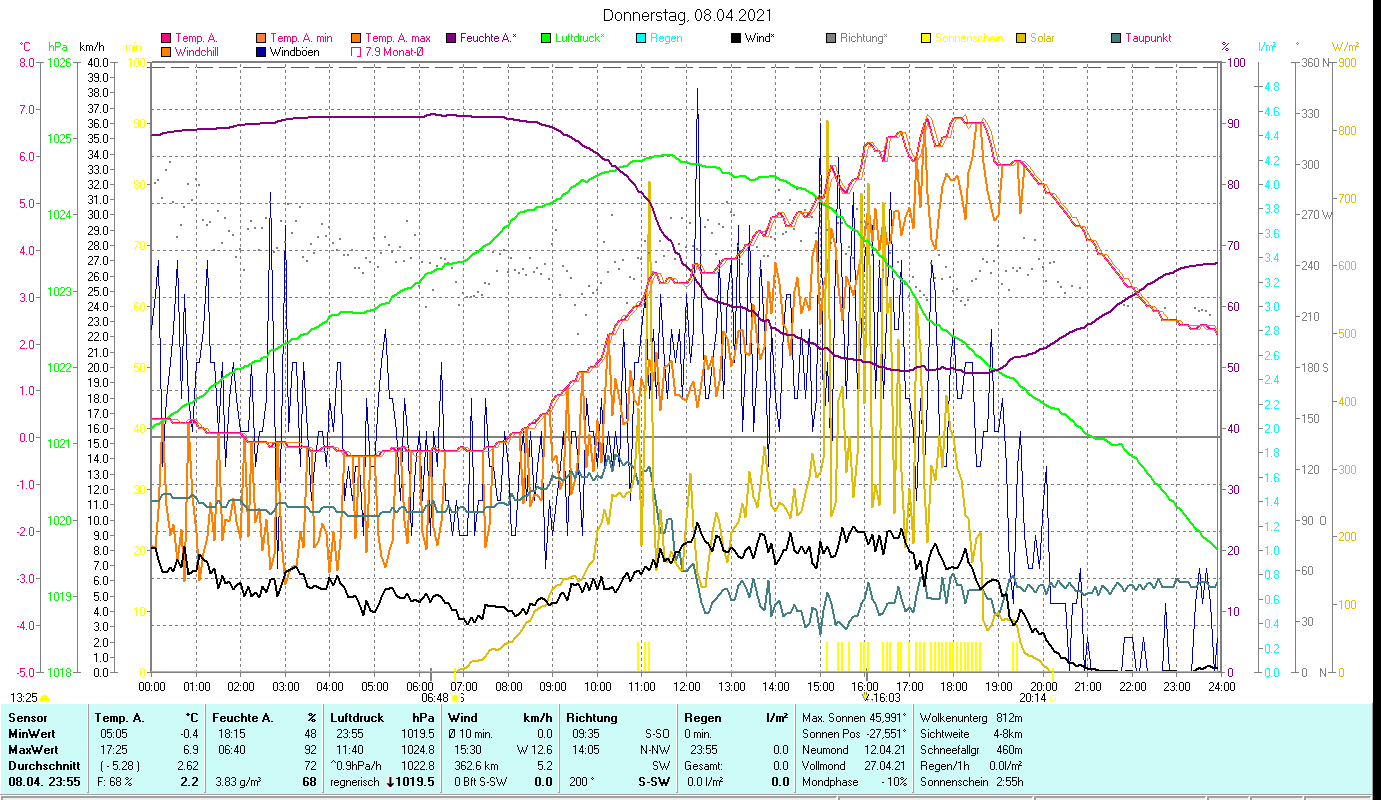Click the Sichtweite 4-8km entry

click(971, 734)
